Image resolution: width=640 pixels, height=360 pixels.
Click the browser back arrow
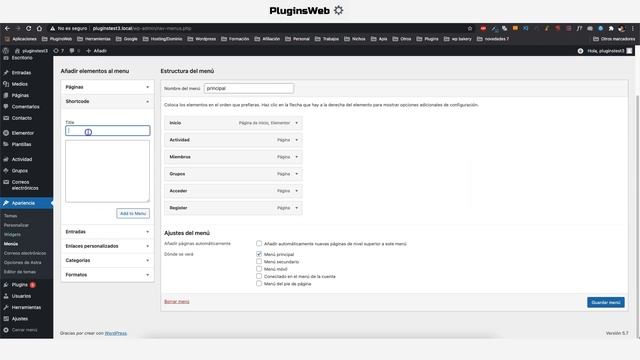coord(7,28)
